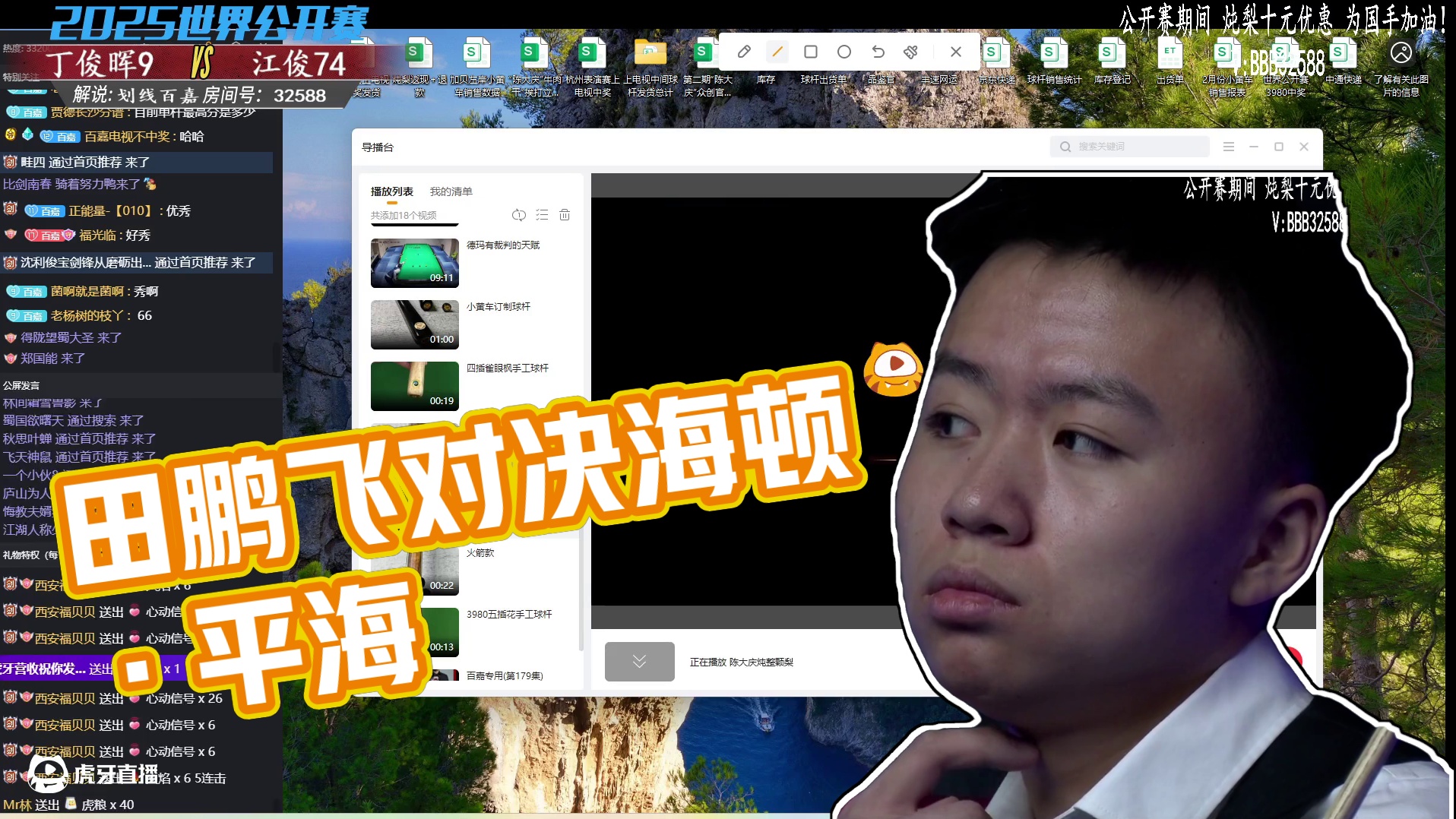
Task: Select the orange line drawing tool
Action: point(777,52)
